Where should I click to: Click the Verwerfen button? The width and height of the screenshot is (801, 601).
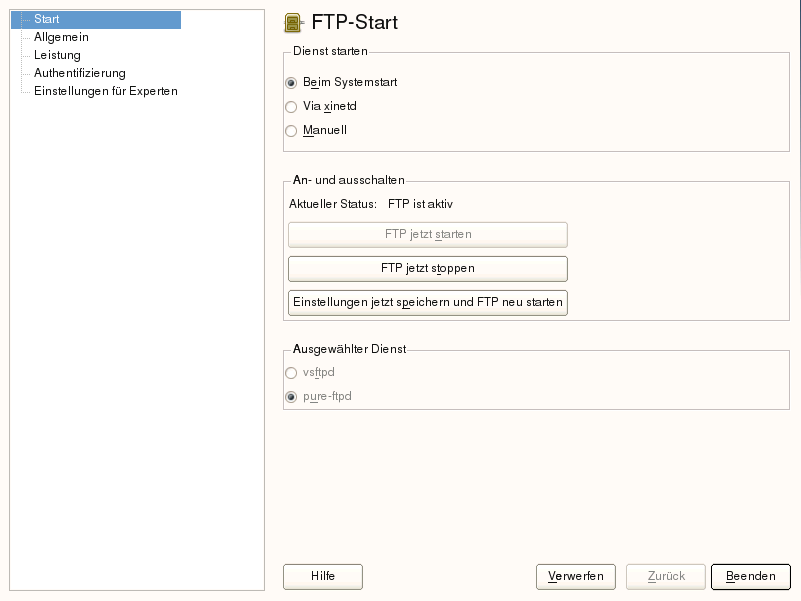tap(575, 576)
